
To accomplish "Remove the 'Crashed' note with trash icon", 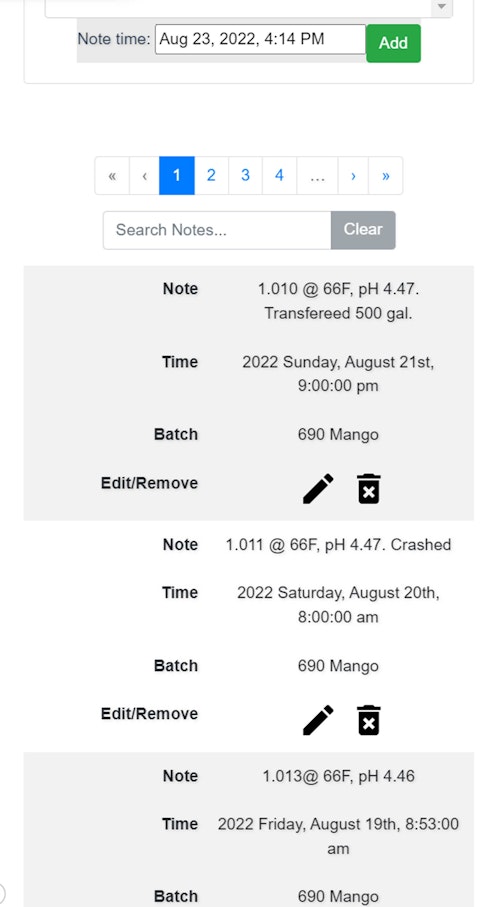I will 369,720.
